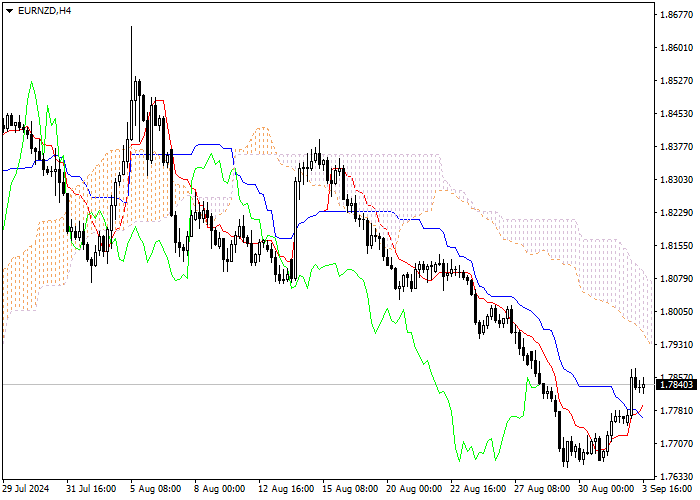Screen dimensions: 700x500
Task: Click the 12 Aug 16:00 time label
Action: (x=286, y=489)
